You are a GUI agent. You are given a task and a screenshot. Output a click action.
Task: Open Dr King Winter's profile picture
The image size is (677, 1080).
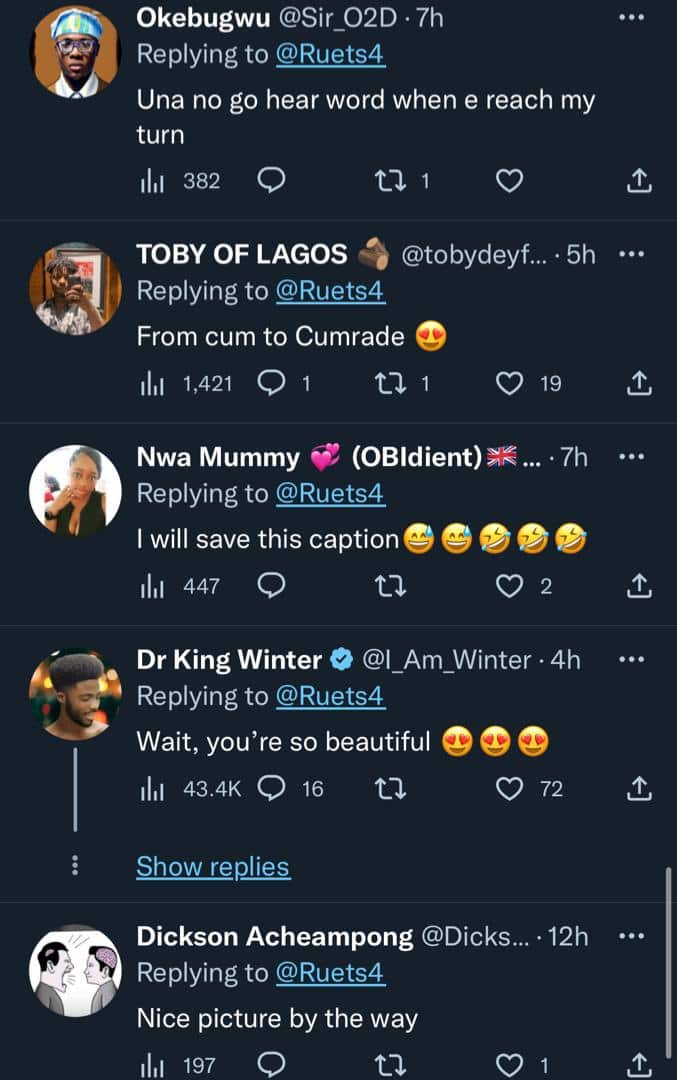click(x=75, y=692)
